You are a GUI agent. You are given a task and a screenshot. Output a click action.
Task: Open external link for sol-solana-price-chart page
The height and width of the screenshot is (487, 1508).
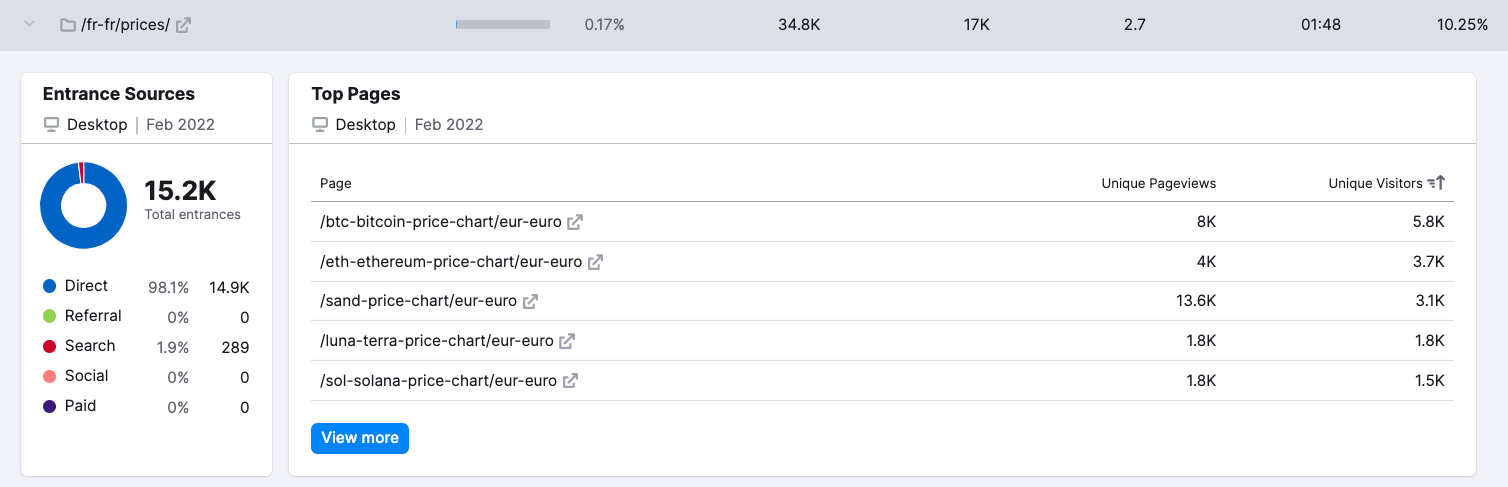(570, 381)
